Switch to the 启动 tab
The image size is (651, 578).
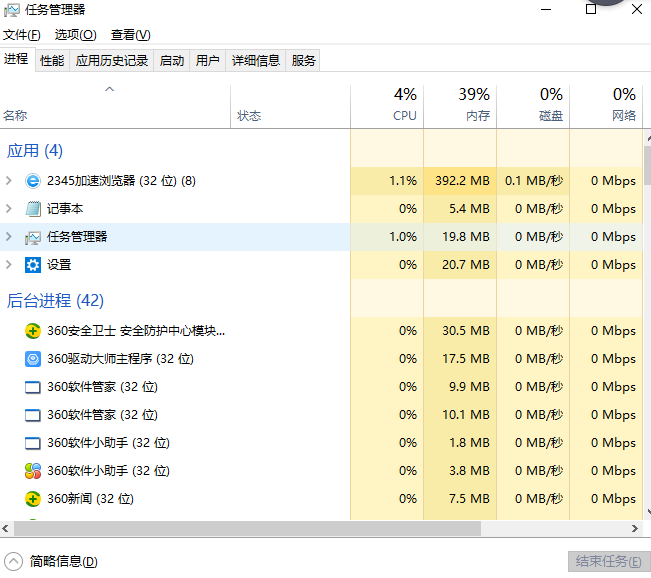point(172,61)
